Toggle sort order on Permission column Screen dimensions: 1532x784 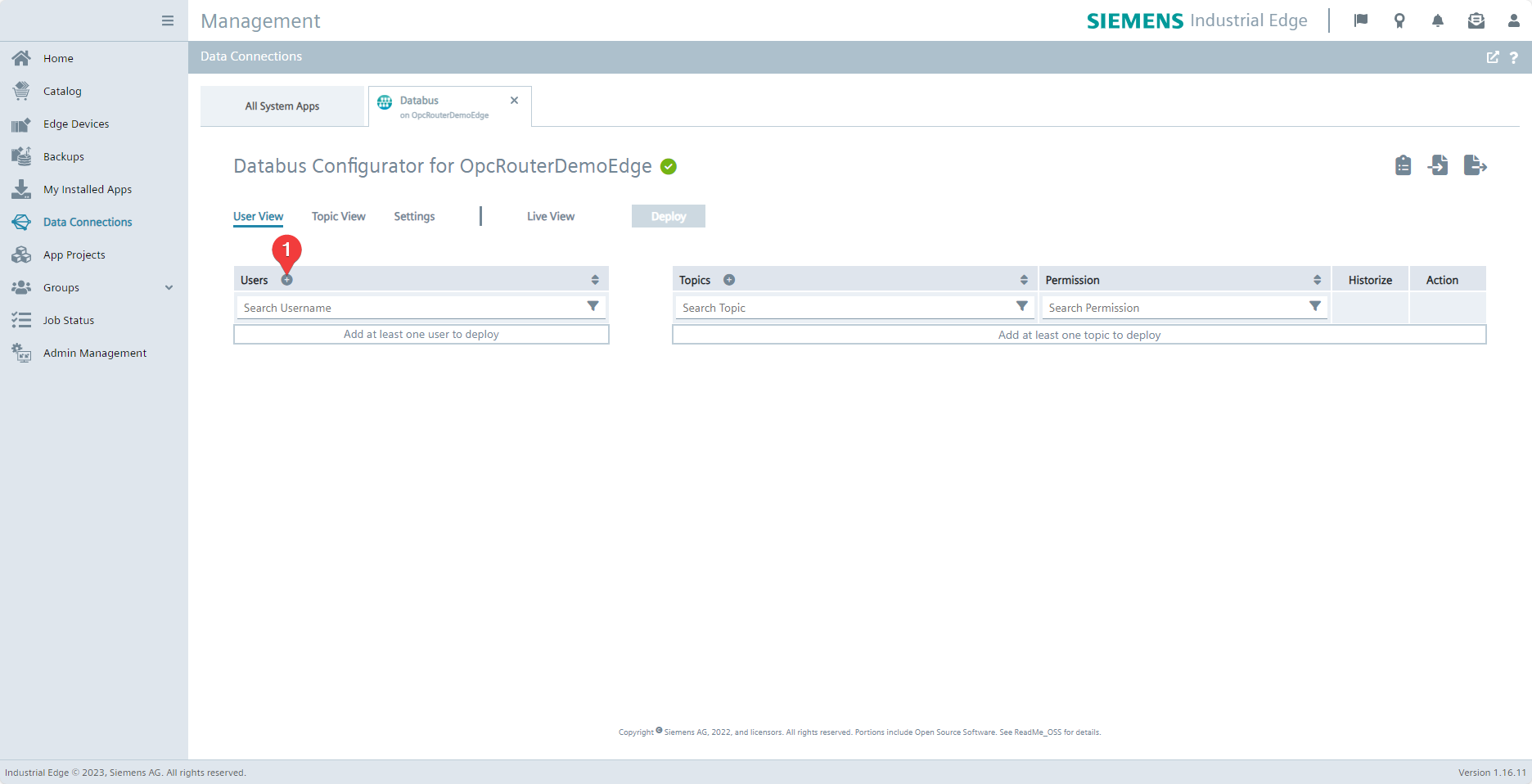point(1317,280)
